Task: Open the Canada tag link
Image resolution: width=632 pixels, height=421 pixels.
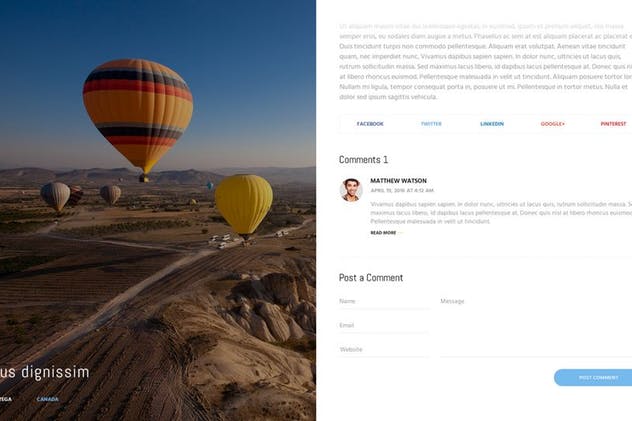Action: click(x=48, y=399)
